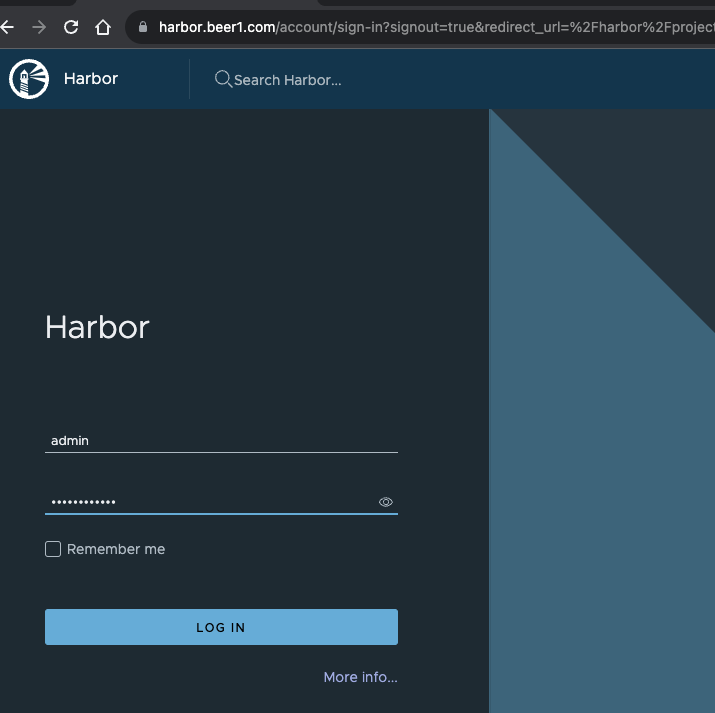
Task: Click the search magnifier icon
Action: 223,79
